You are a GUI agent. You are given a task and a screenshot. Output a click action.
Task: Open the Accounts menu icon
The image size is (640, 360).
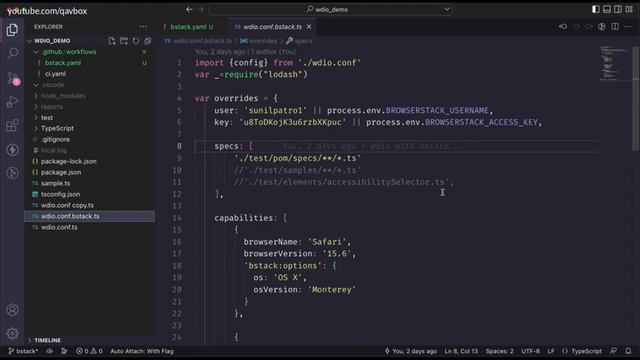(12, 310)
